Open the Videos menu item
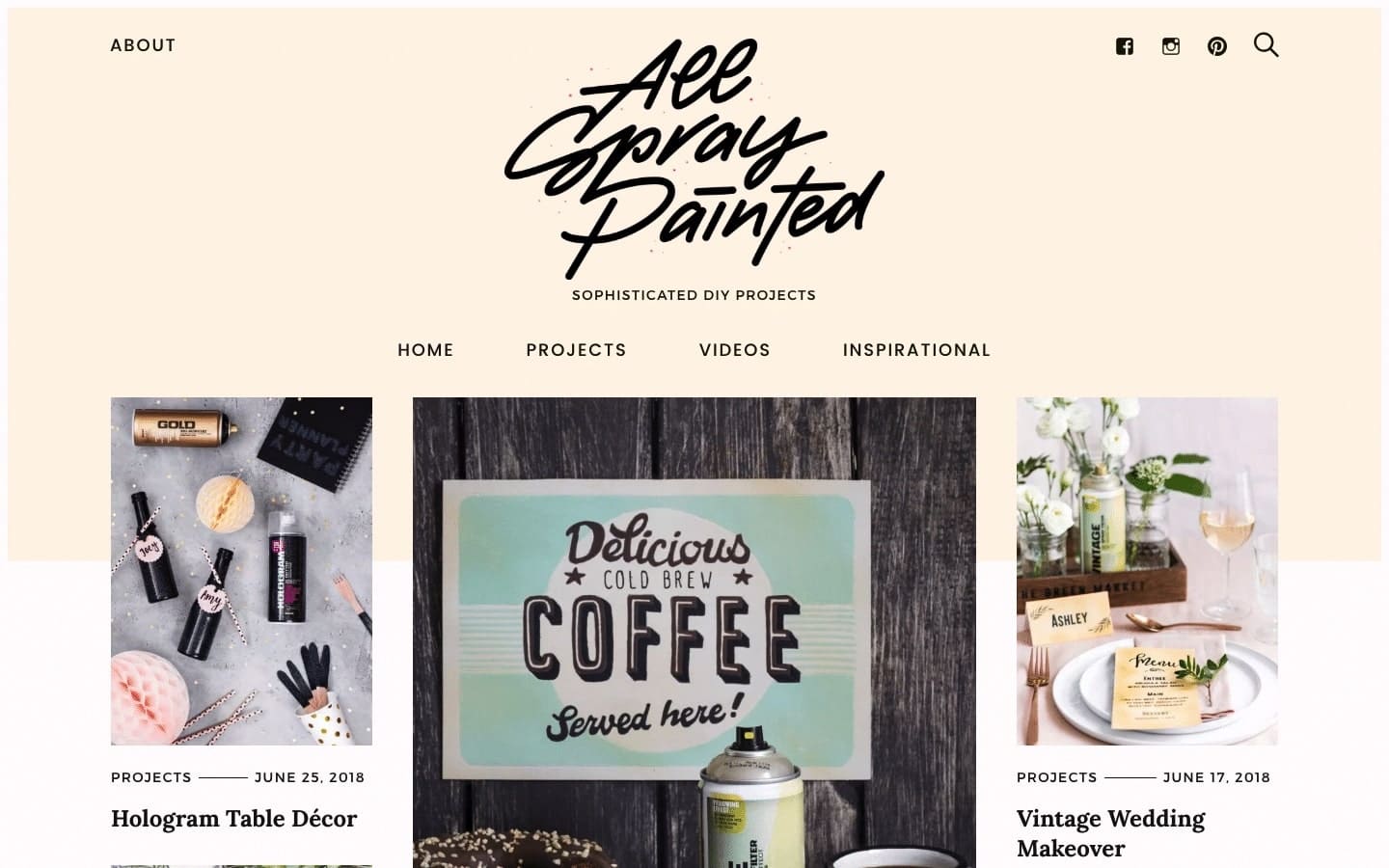The width and height of the screenshot is (1389, 868). [x=735, y=350]
